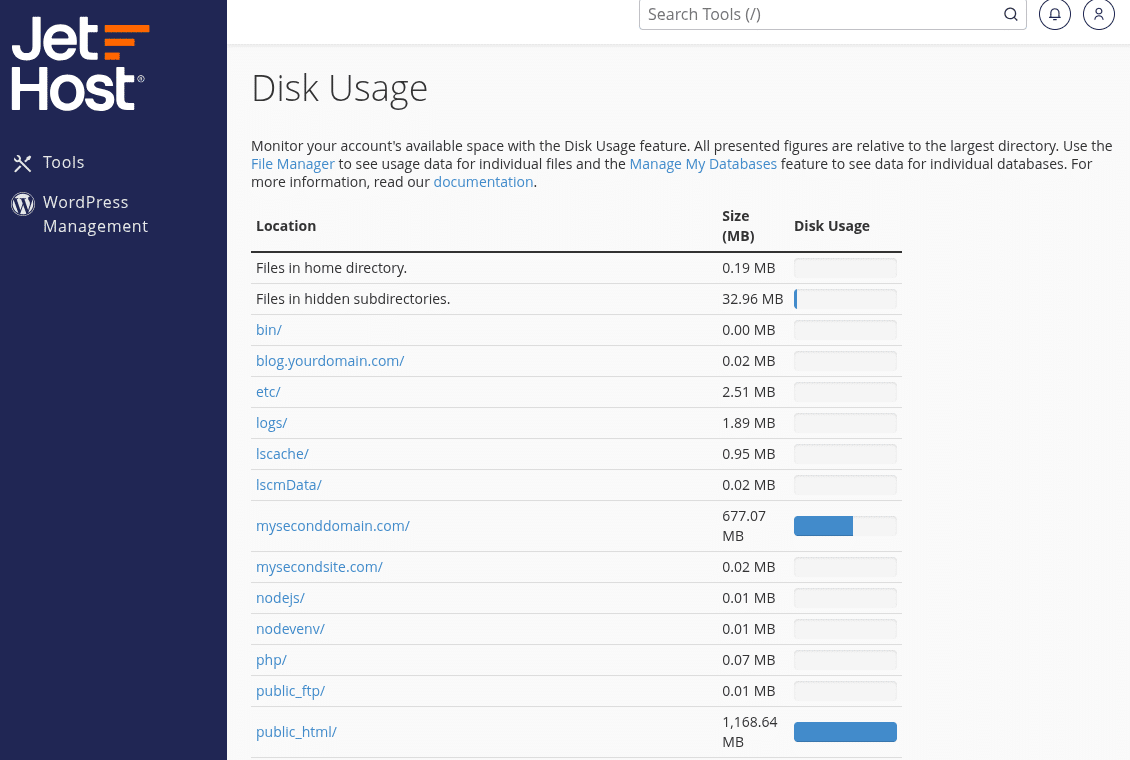The image size is (1130, 760).
Task: Open WordPress Management sidebar item
Action: click(95, 214)
